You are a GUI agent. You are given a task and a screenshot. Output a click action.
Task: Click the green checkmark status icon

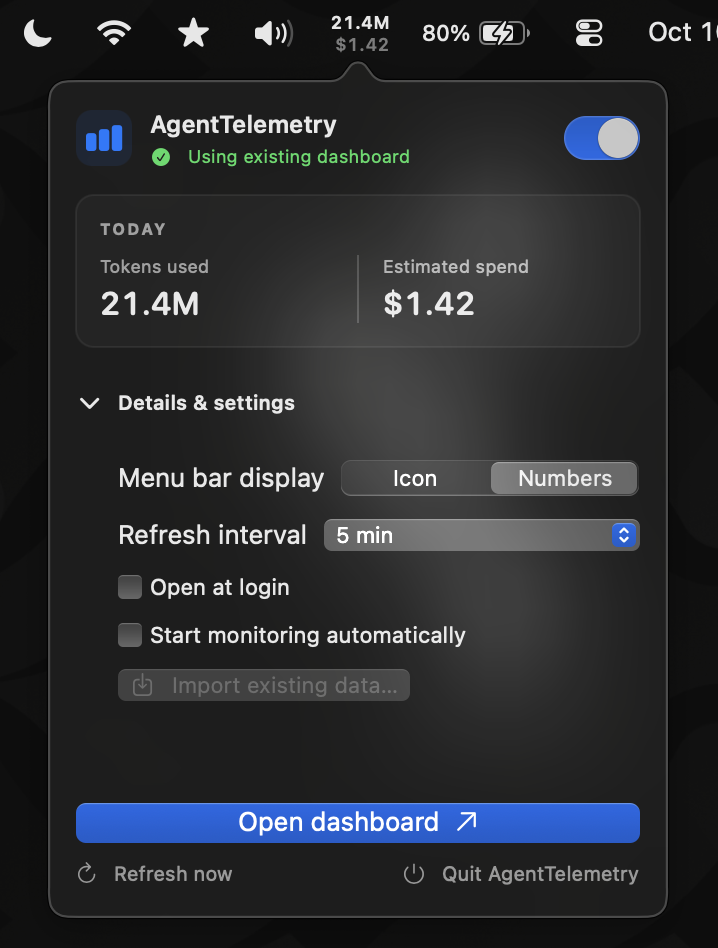(x=161, y=158)
